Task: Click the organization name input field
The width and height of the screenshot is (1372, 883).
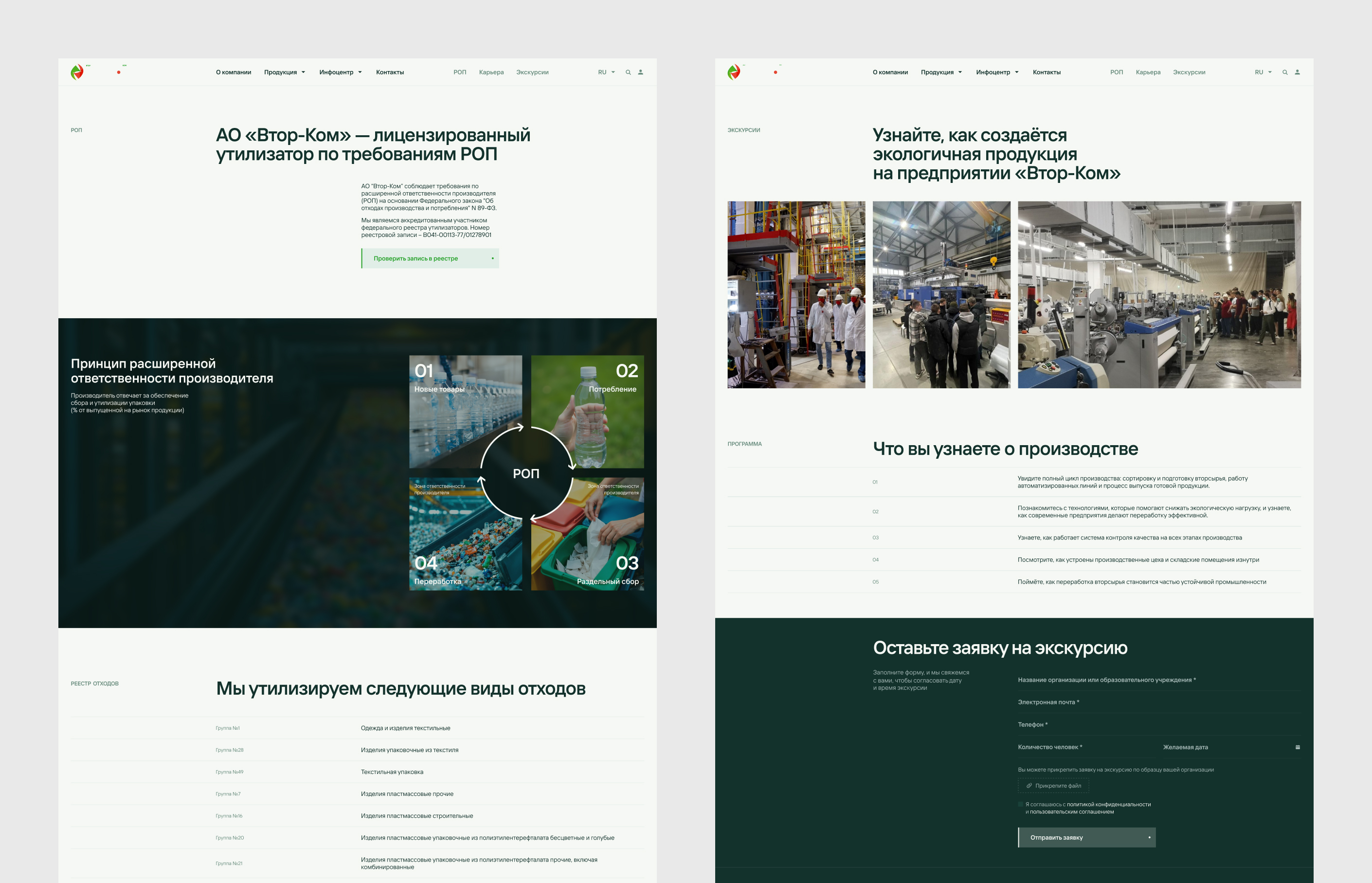Action: [x=1159, y=680]
